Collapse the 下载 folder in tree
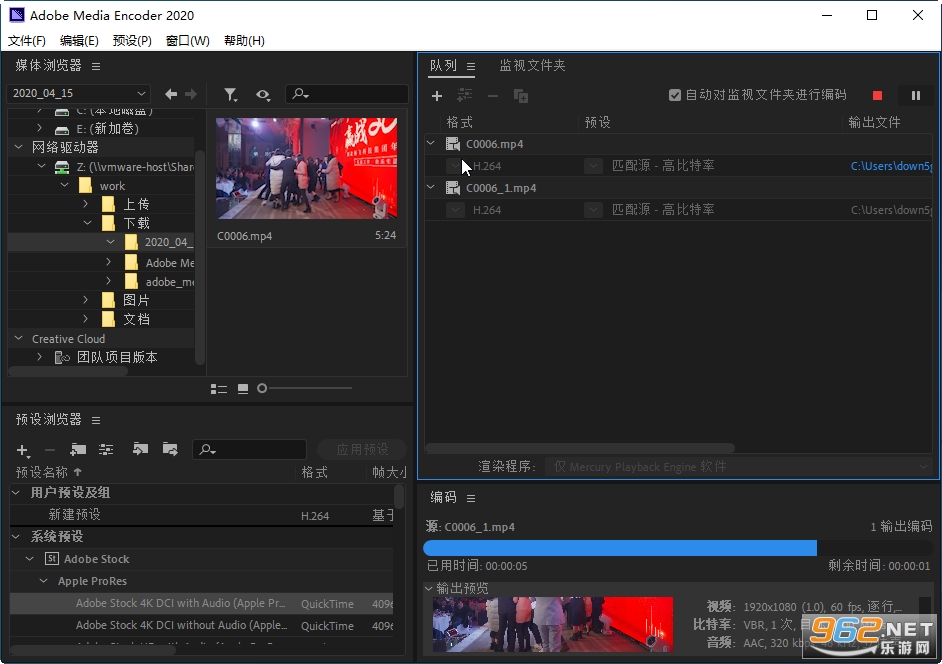 click(x=87, y=222)
